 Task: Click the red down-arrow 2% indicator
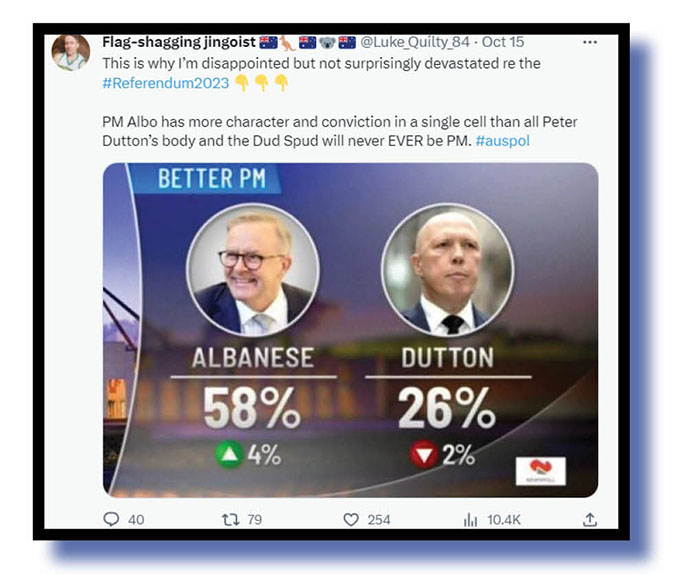[x=443, y=455]
